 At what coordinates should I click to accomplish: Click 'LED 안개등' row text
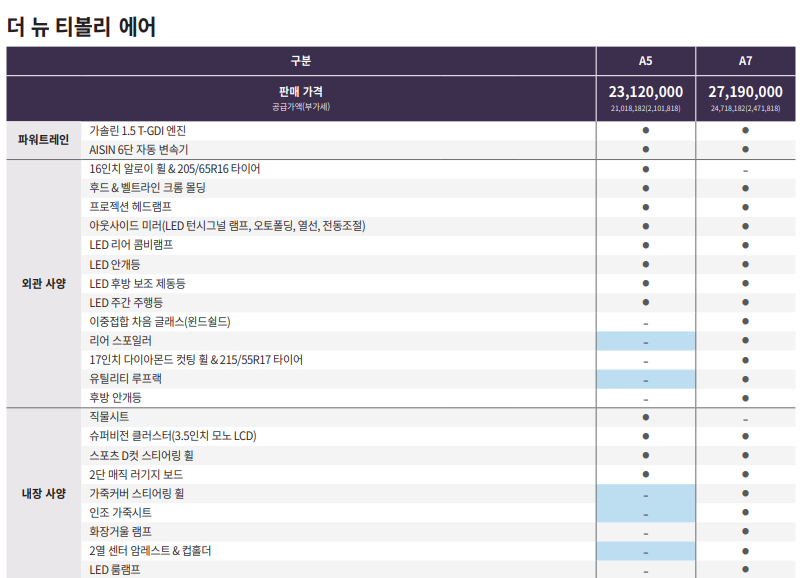114,265
